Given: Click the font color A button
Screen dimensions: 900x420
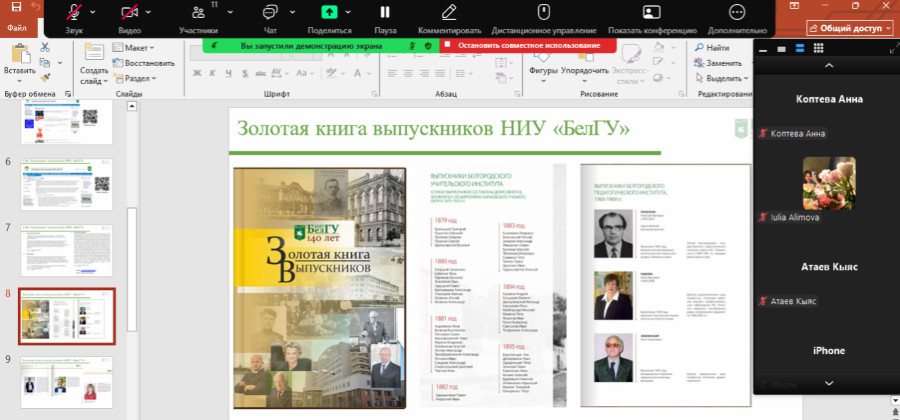Looking at the screenshot, I should [357, 73].
